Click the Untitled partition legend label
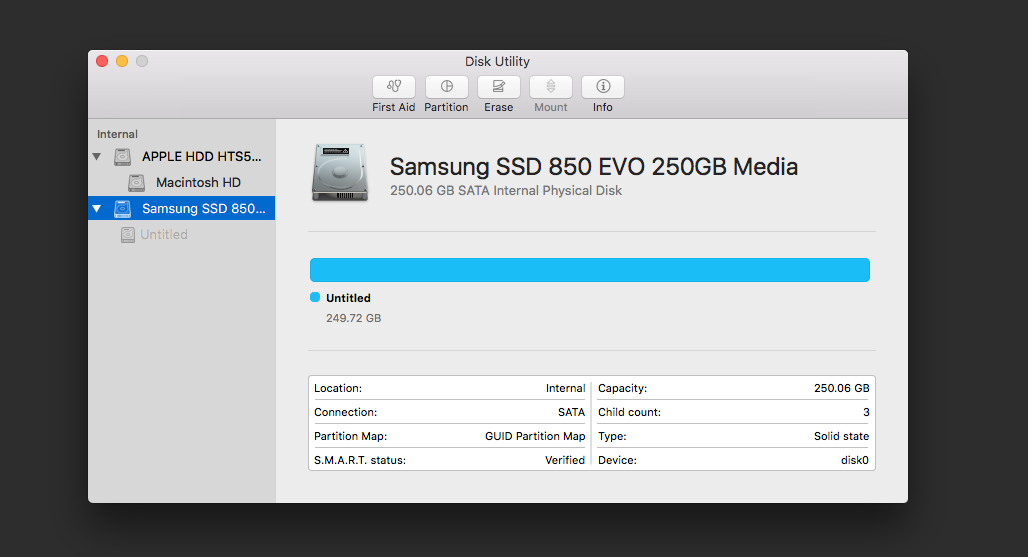The width and height of the screenshot is (1028, 557). coord(348,298)
